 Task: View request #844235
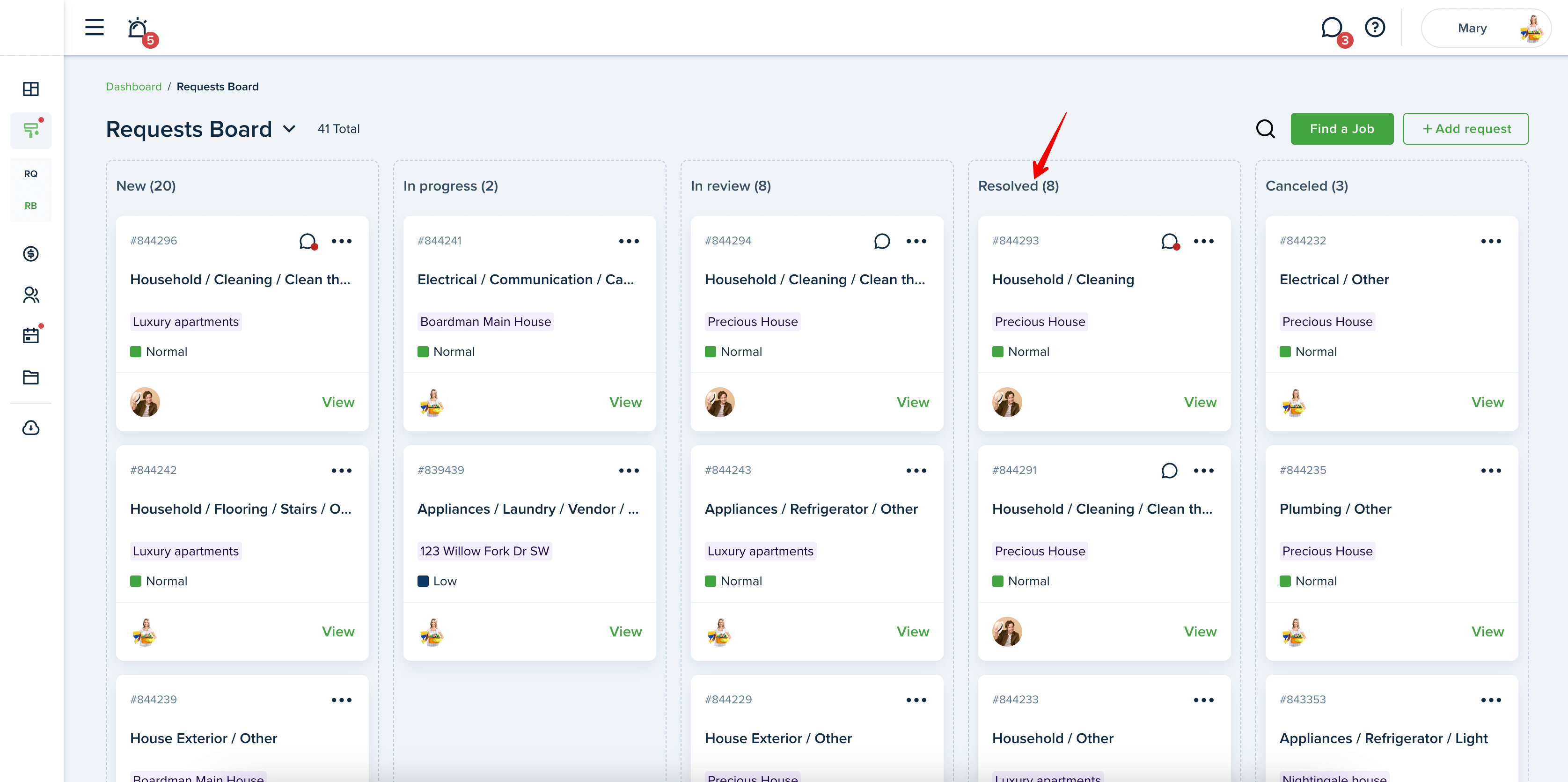(1487, 632)
